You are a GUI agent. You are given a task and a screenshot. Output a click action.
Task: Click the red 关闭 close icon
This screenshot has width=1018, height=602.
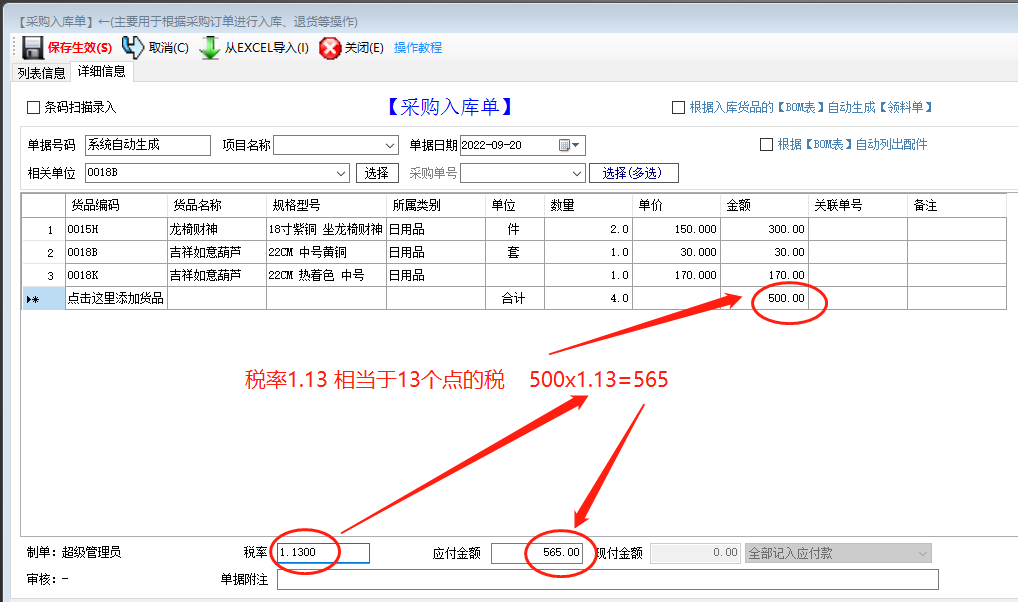tap(329, 46)
